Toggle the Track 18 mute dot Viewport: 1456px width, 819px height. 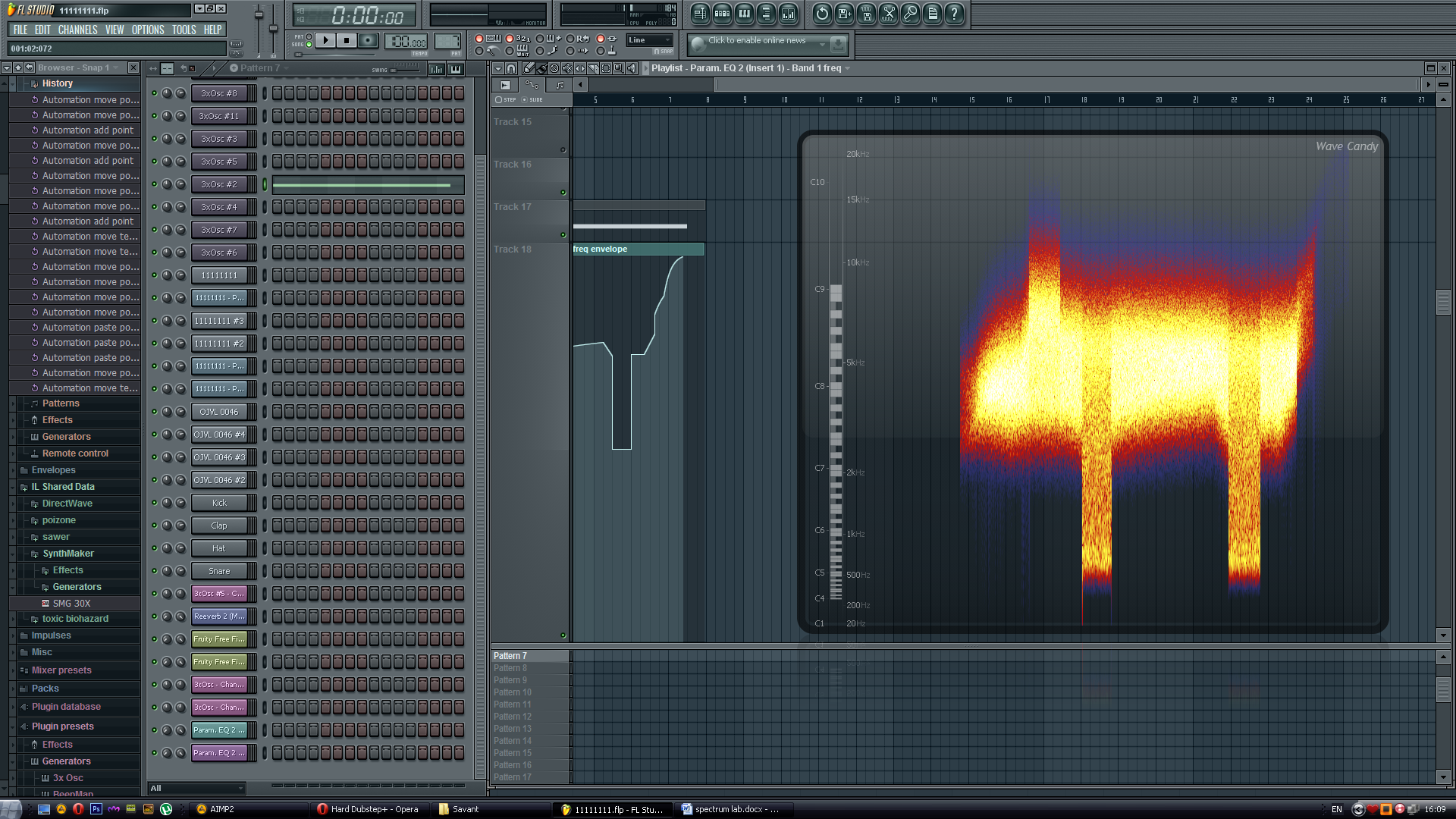(563, 635)
